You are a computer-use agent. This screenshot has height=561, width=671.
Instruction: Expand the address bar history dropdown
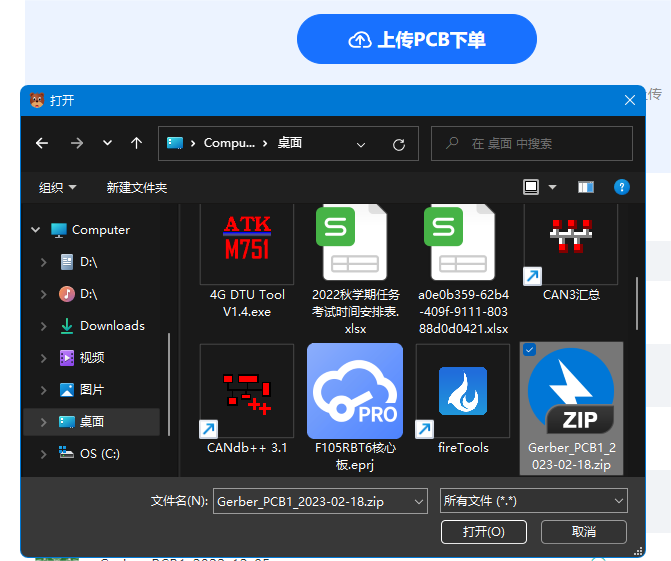(361, 145)
